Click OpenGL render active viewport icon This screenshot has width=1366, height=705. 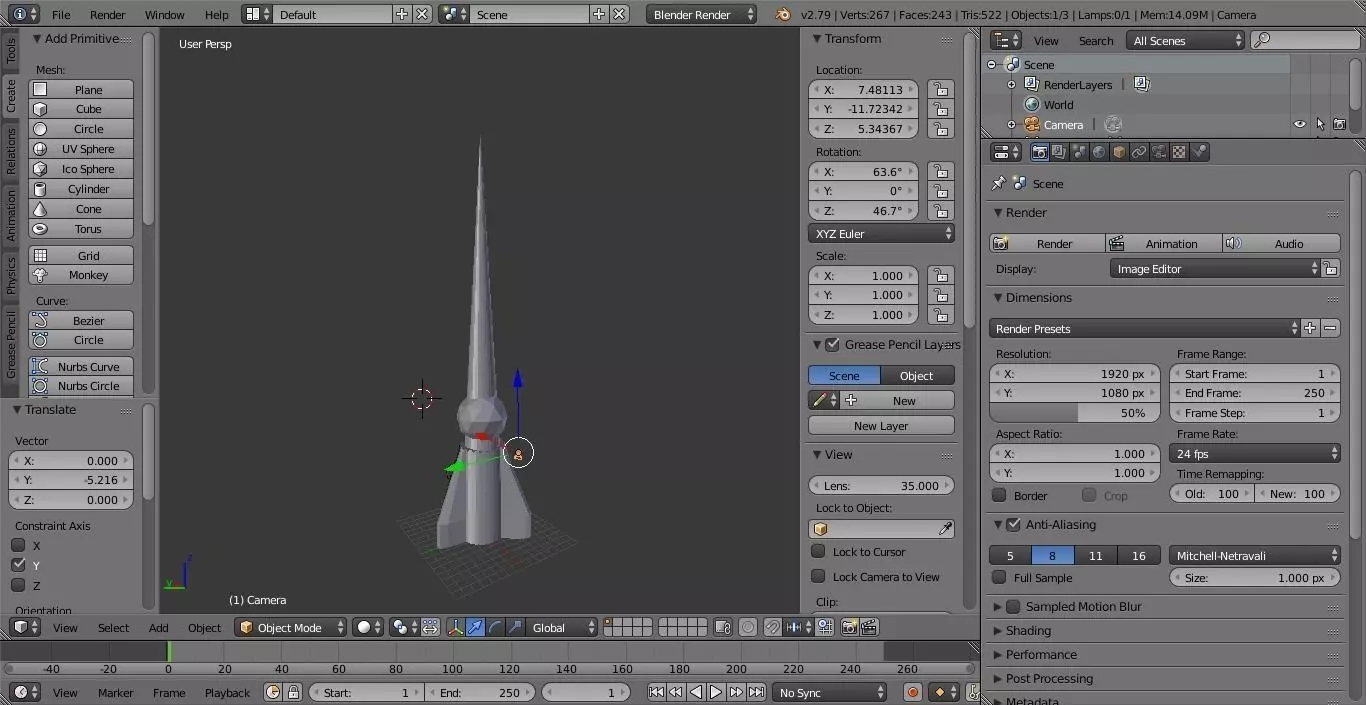coord(849,627)
